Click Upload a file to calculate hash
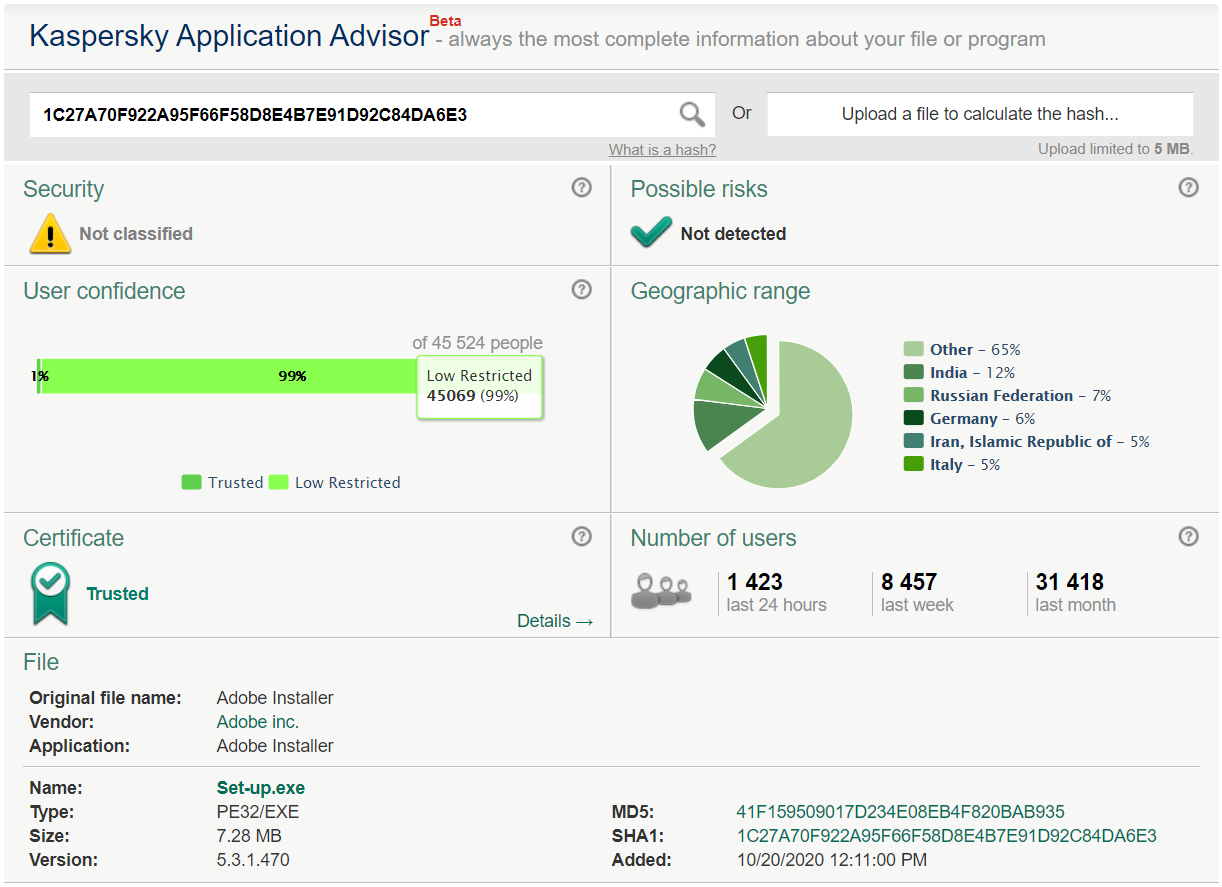The height and width of the screenshot is (887, 1222). pyautogui.click(x=979, y=114)
